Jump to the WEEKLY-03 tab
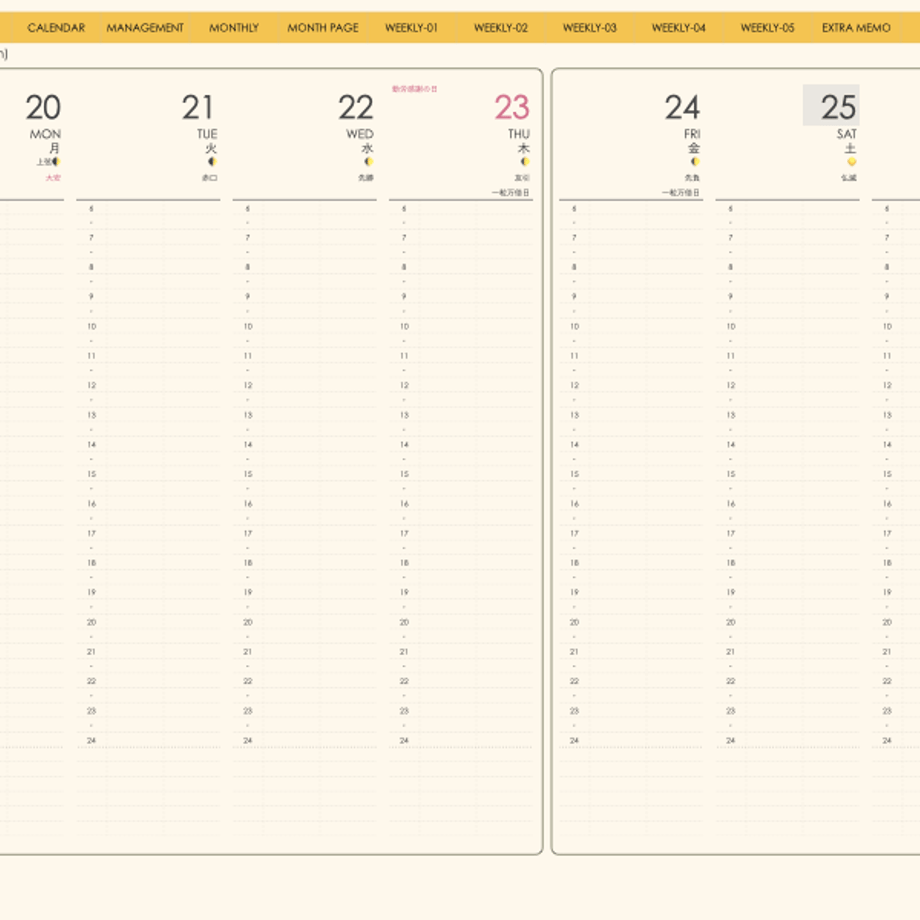 590,28
